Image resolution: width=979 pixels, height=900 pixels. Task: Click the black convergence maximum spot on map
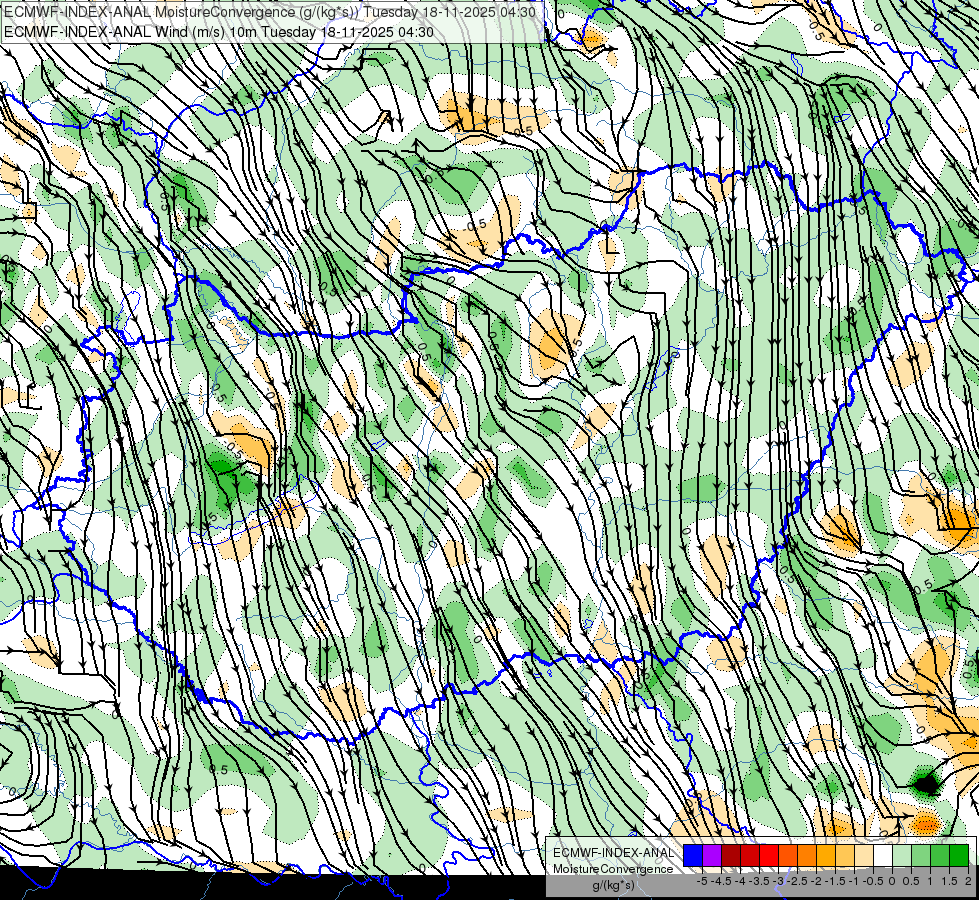(927, 783)
